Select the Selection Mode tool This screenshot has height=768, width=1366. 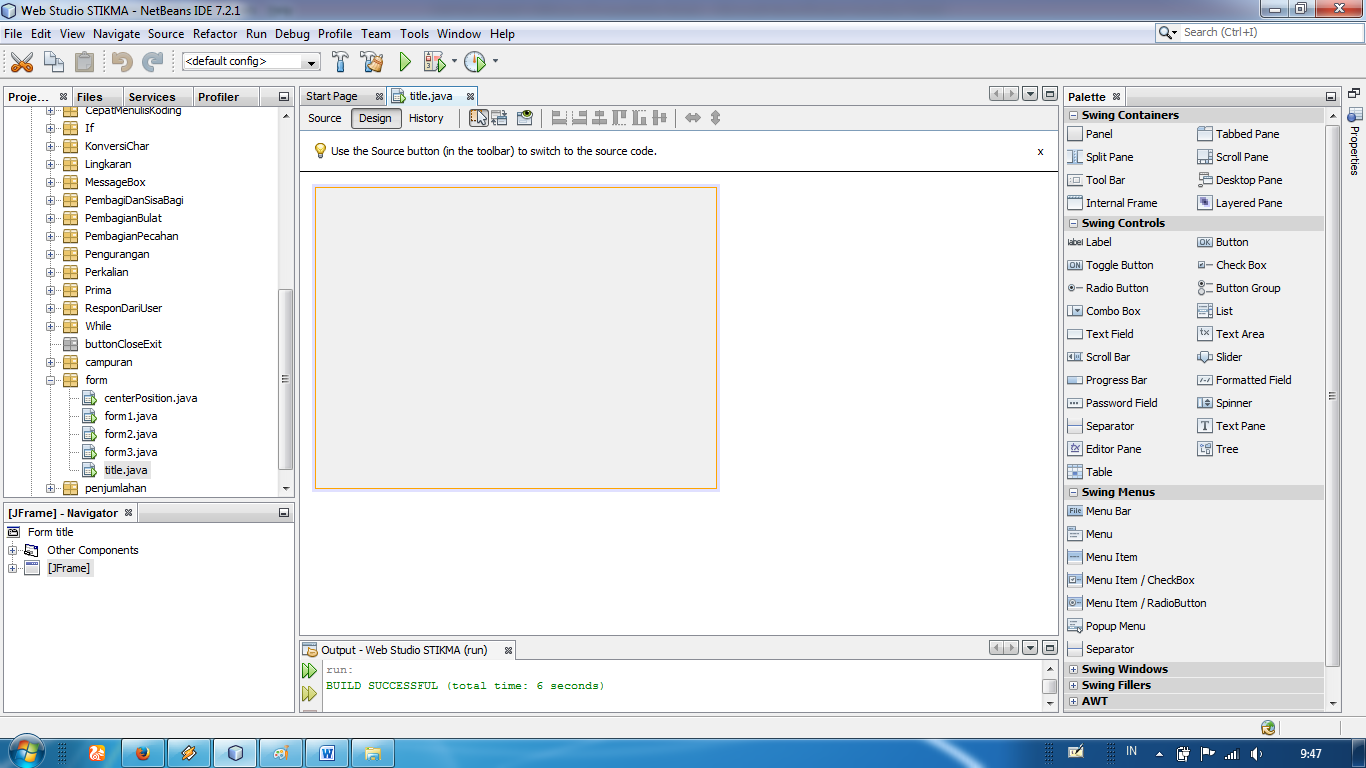(477, 117)
